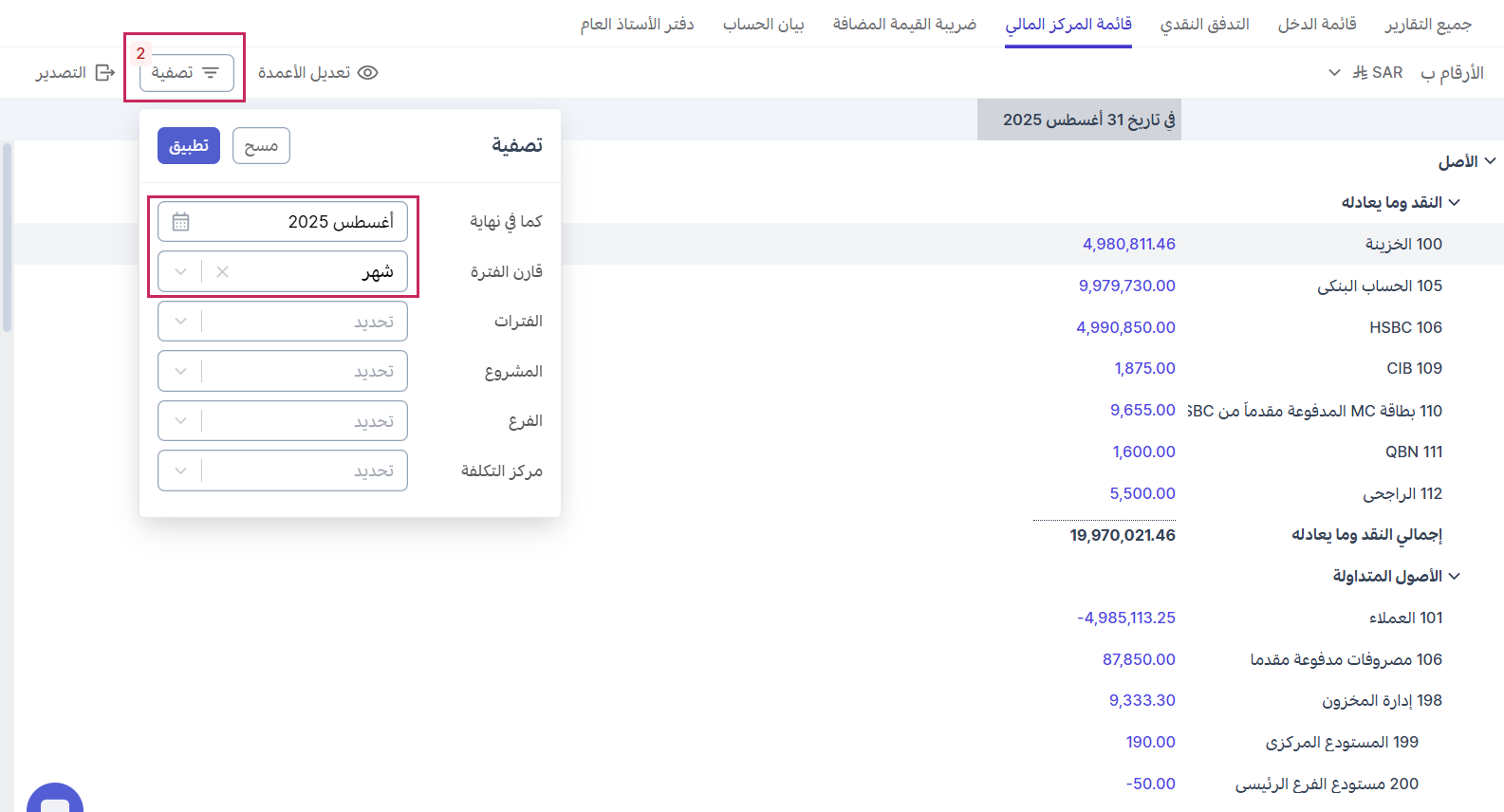
Task: Open the 100 الخزينة balance 4,980,811.46
Action: point(1128,244)
